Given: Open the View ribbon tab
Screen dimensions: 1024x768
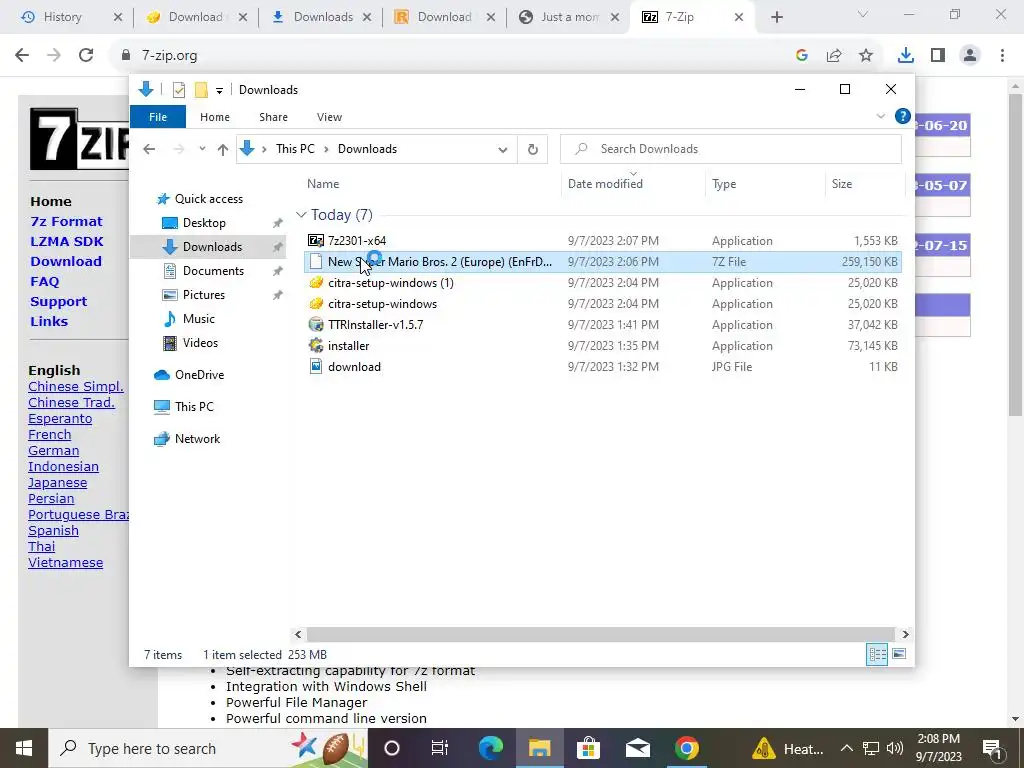Looking at the screenshot, I should pos(329,117).
